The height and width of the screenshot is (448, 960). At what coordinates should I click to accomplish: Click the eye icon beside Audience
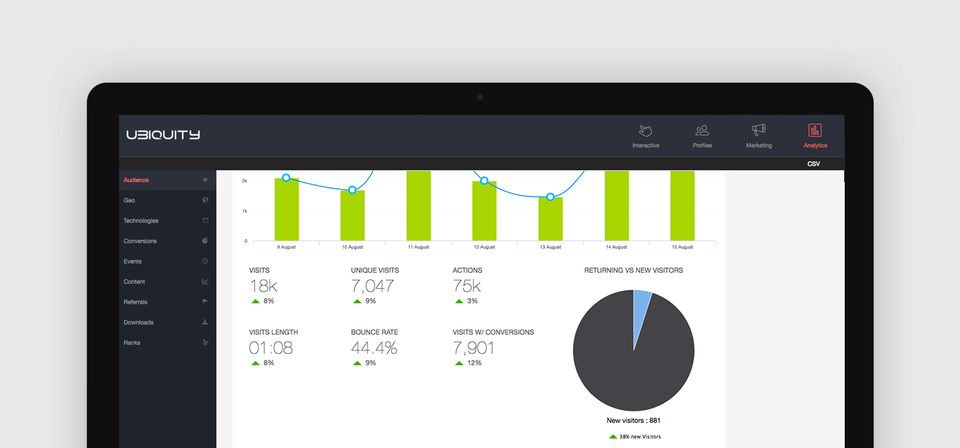coord(205,180)
